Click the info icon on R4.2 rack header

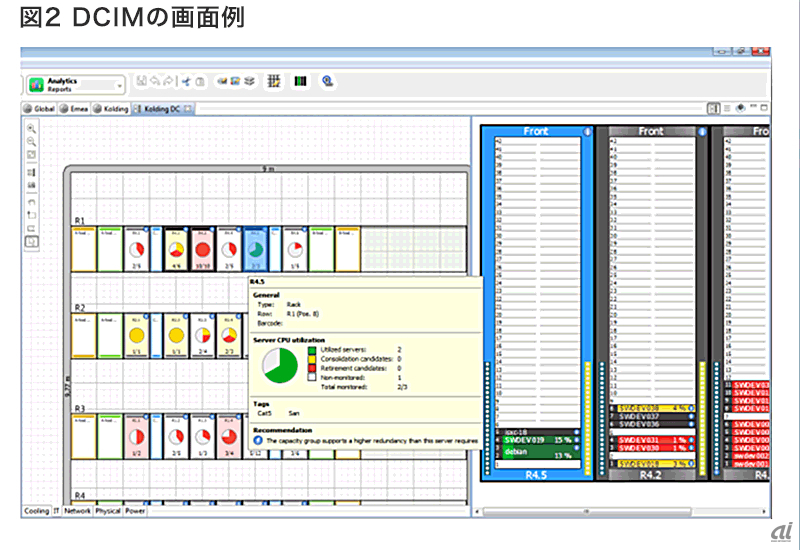tap(704, 131)
